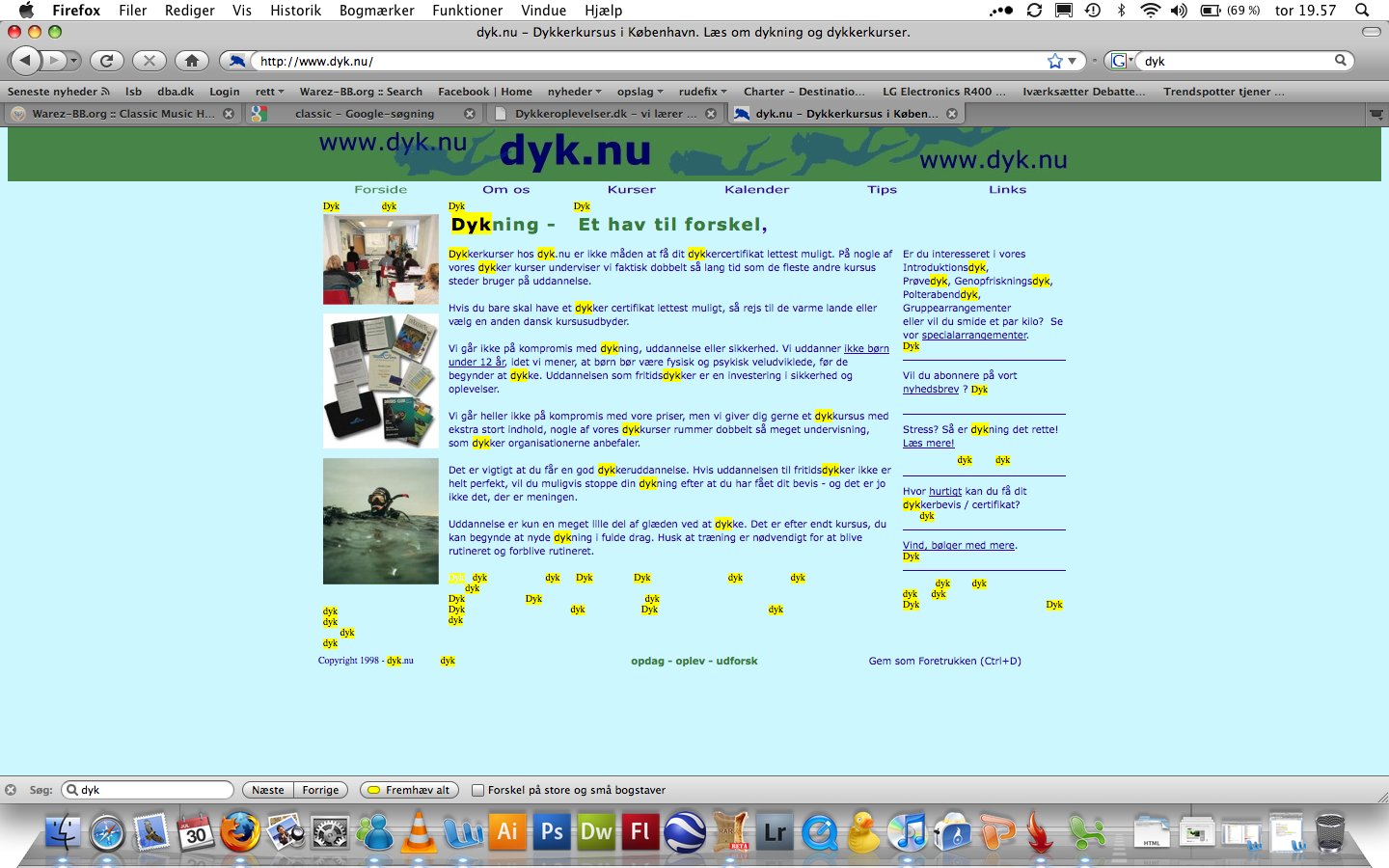
Task: Bookmark page with star icon
Action: 1054,61
